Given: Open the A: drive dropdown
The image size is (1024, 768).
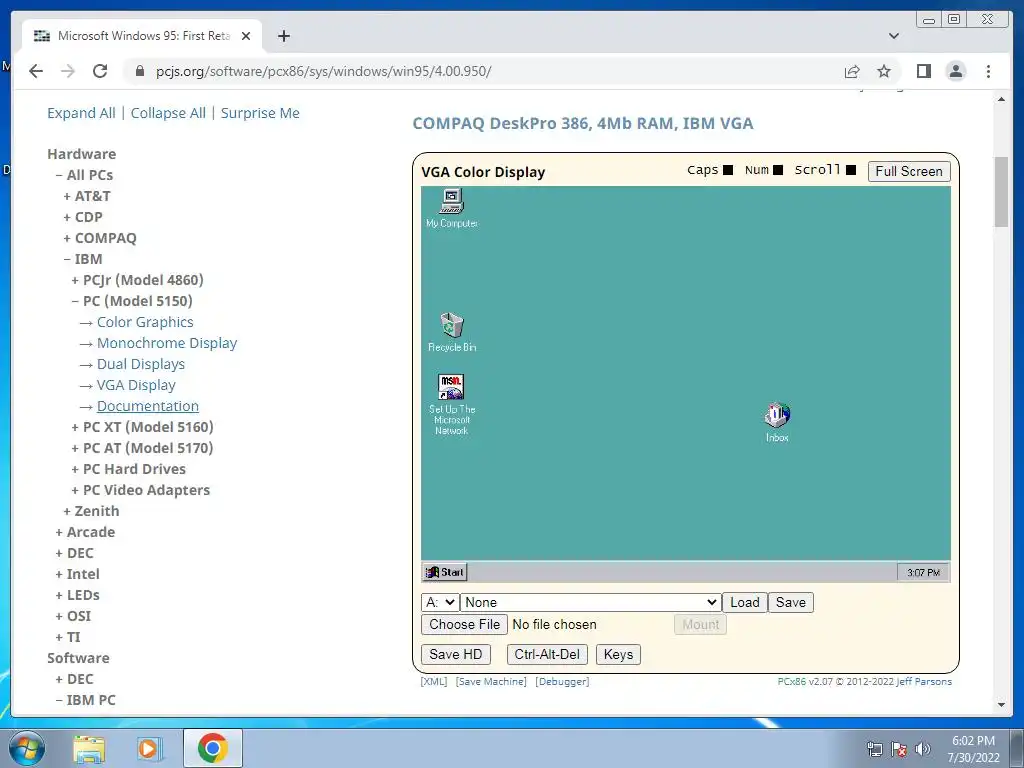Looking at the screenshot, I should tap(440, 602).
